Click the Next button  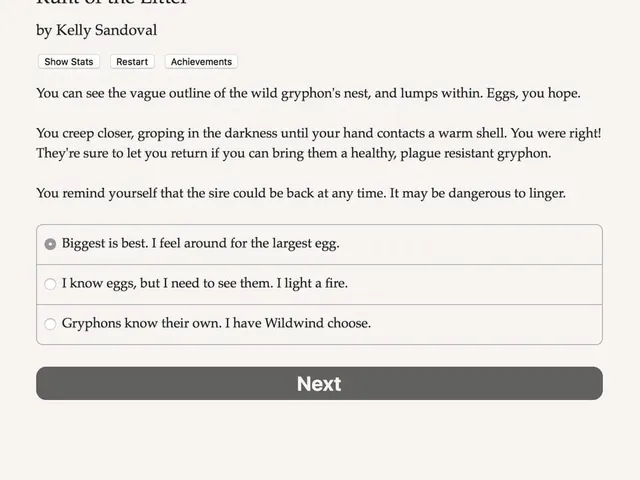pyautogui.click(x=319, y=383)
